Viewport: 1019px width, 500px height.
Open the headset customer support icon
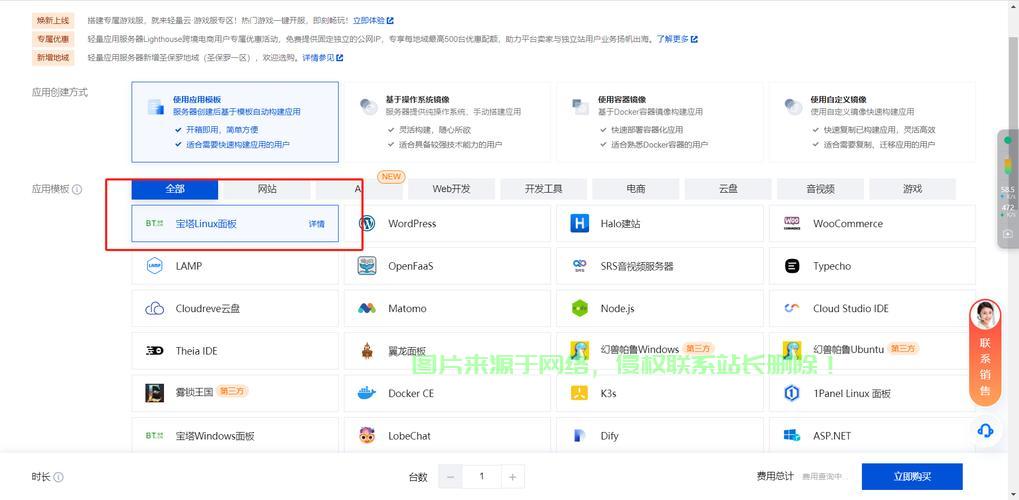985,430
